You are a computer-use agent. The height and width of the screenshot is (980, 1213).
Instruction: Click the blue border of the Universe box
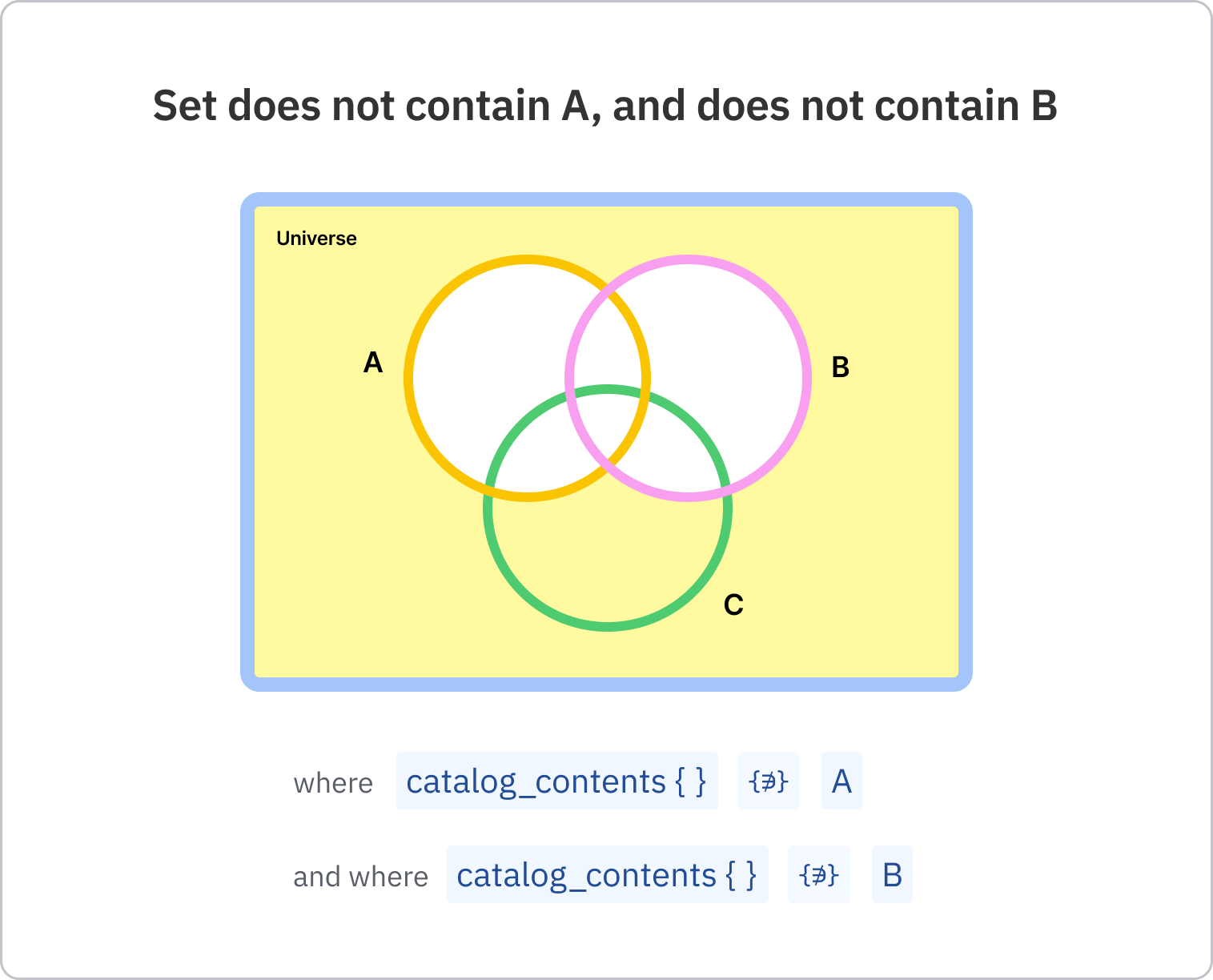pyautogui.click(x=247, y=440)
